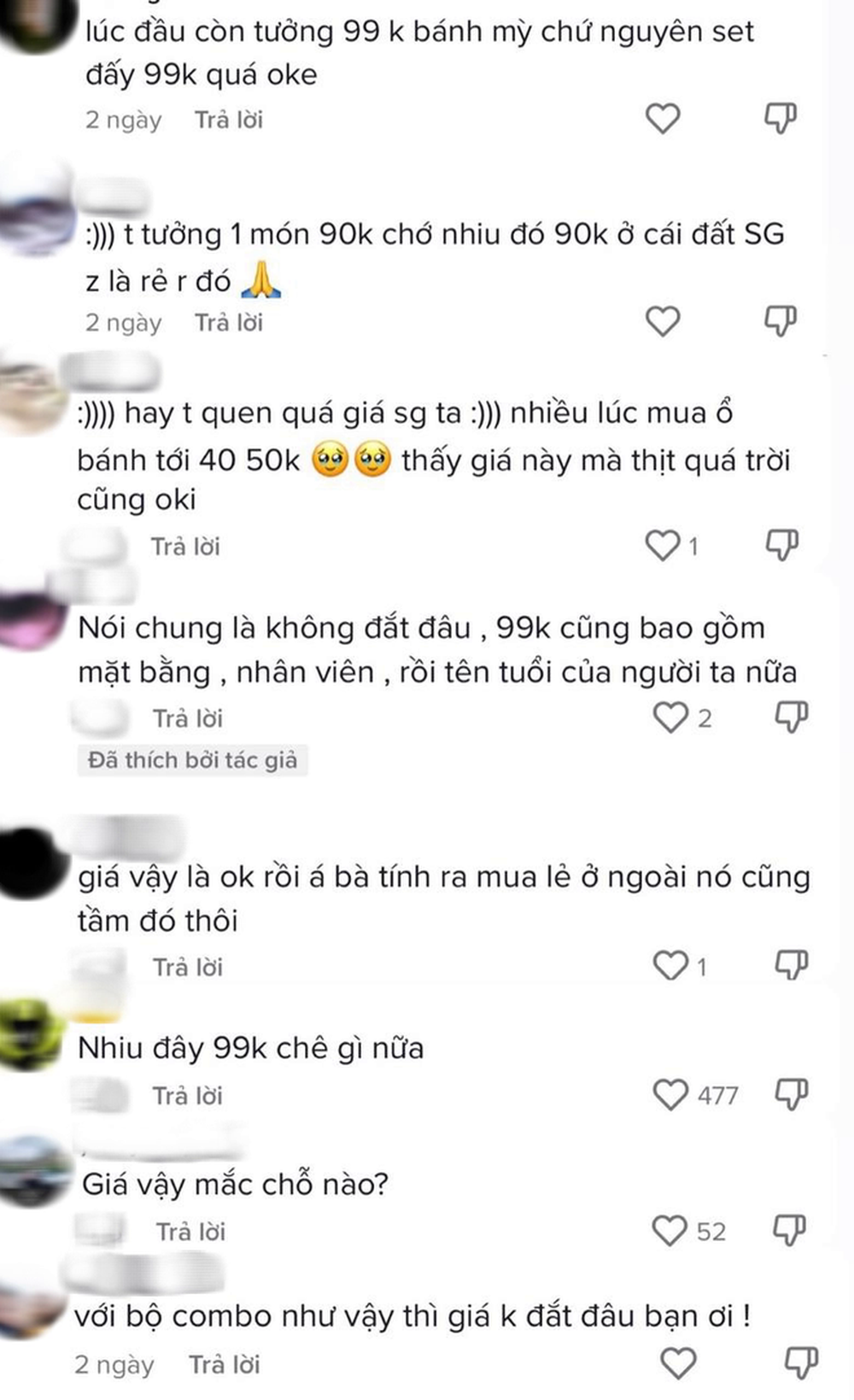Dislike the comment 'Giá vậy mắc chỗ nào?'
The image size is (854, 1400).
(x=790, y=1231)
